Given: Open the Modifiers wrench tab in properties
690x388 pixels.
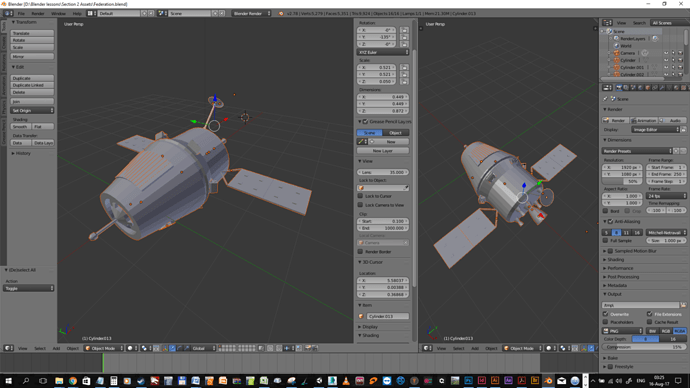Looking at the screenshot, I should point(662,88).
